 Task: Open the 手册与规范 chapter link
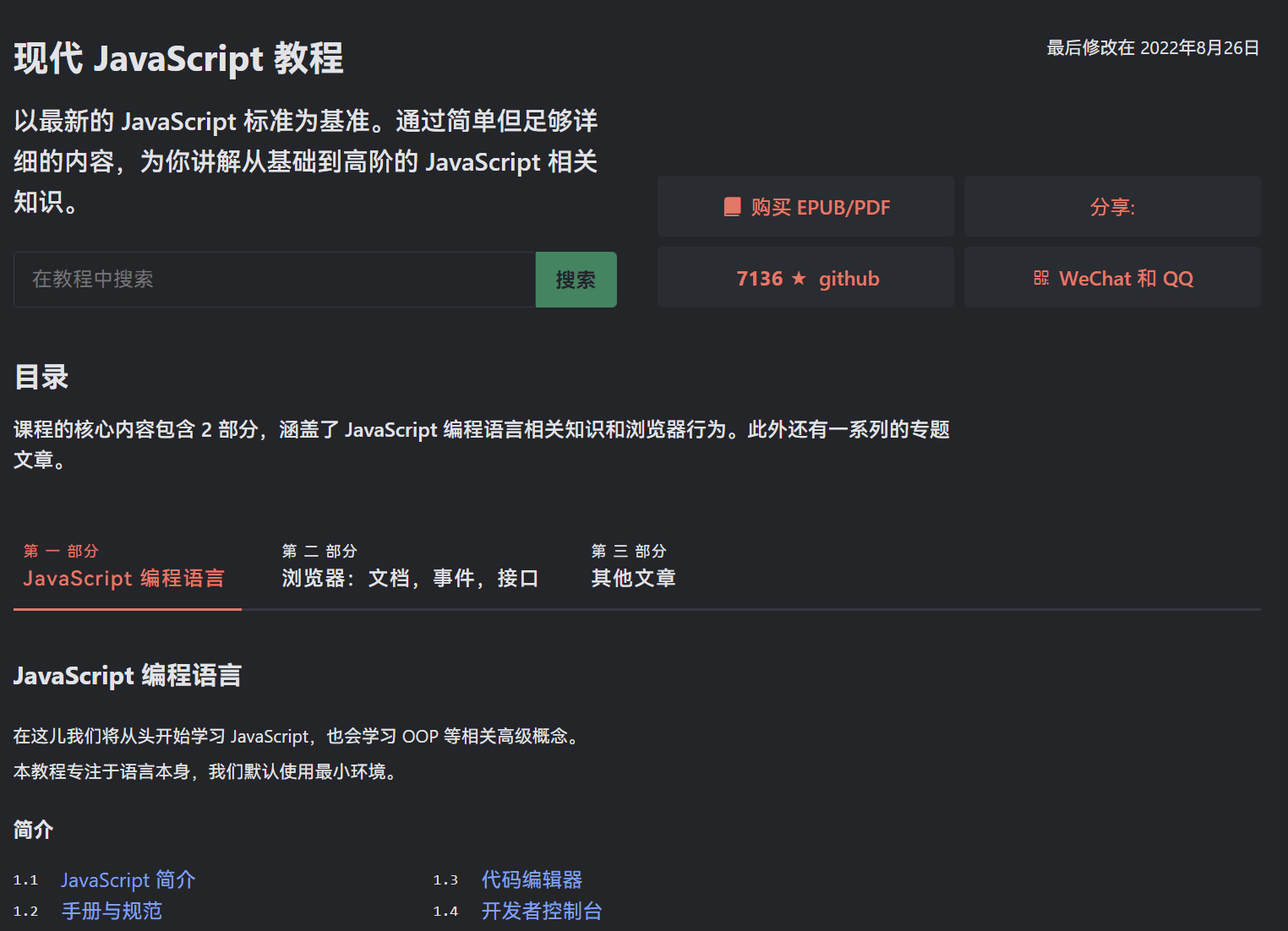point(112,912)
